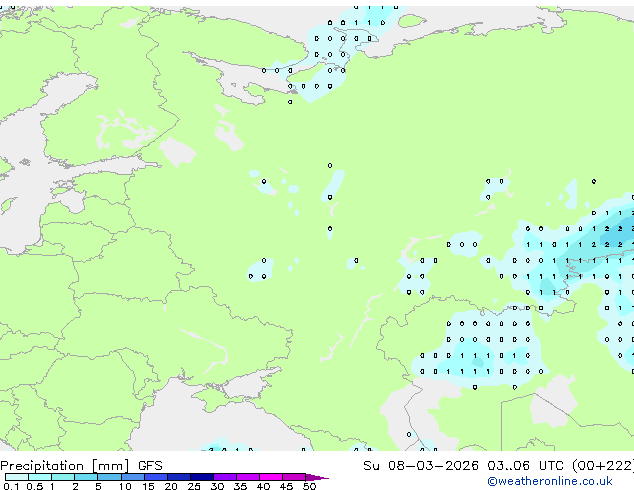Image resolution: width=634 pixels, height=490 pixels.
Task: Click the Precipitation [mm] GFS title
Action: click(81, 466)
